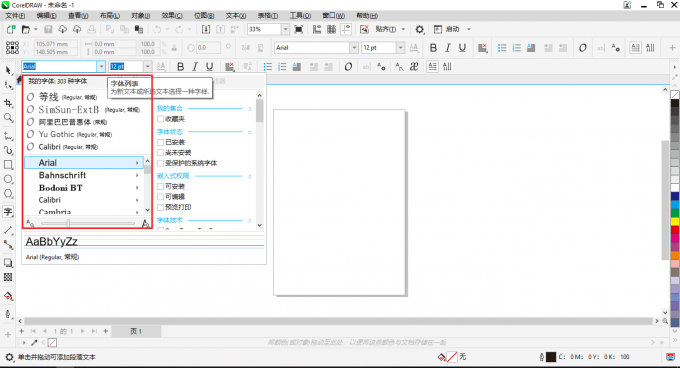Collapse the 我的集合 filter section
The image size is (680, 368).
tap(250, 108)
